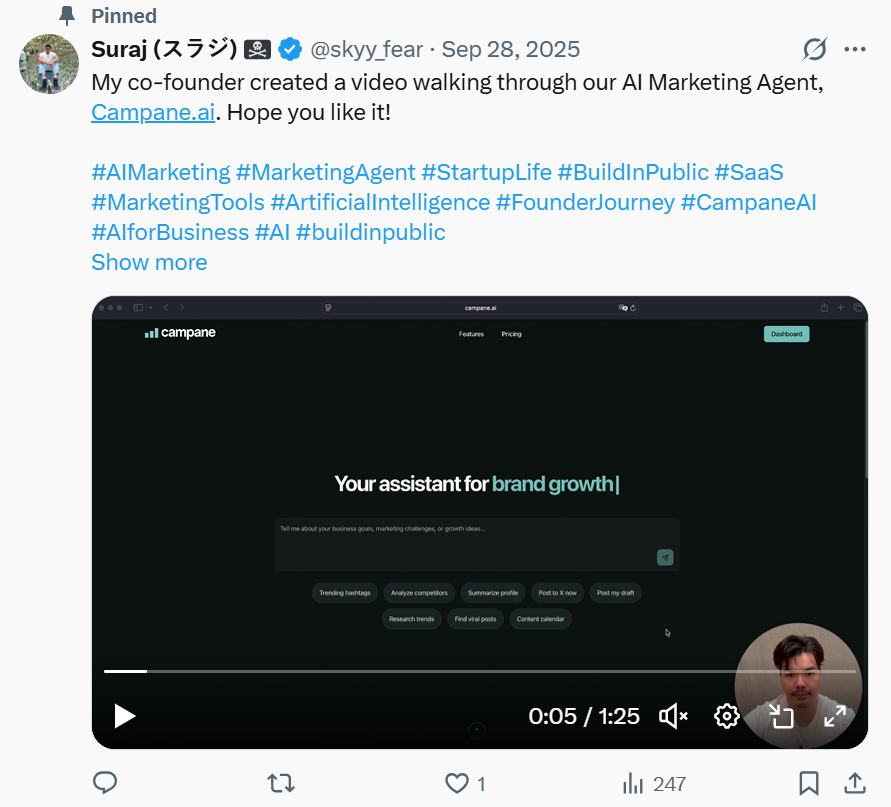Viewport: 891px width, 807px height.
Task: Open the Campane.ai link
Action: click(x=153, y=112)
